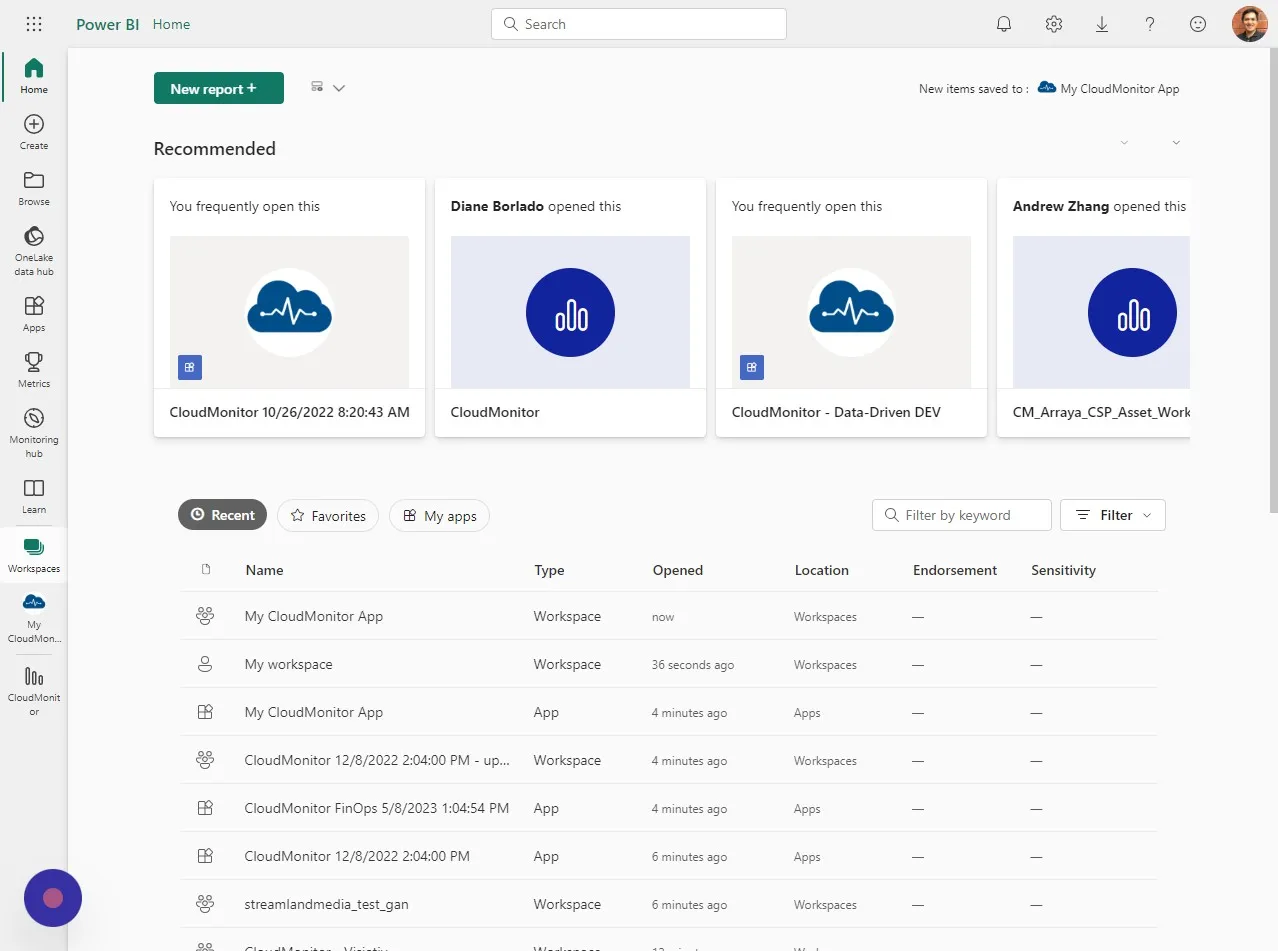
Task: Switch to the Recent tab
Action: click(222, 515)
